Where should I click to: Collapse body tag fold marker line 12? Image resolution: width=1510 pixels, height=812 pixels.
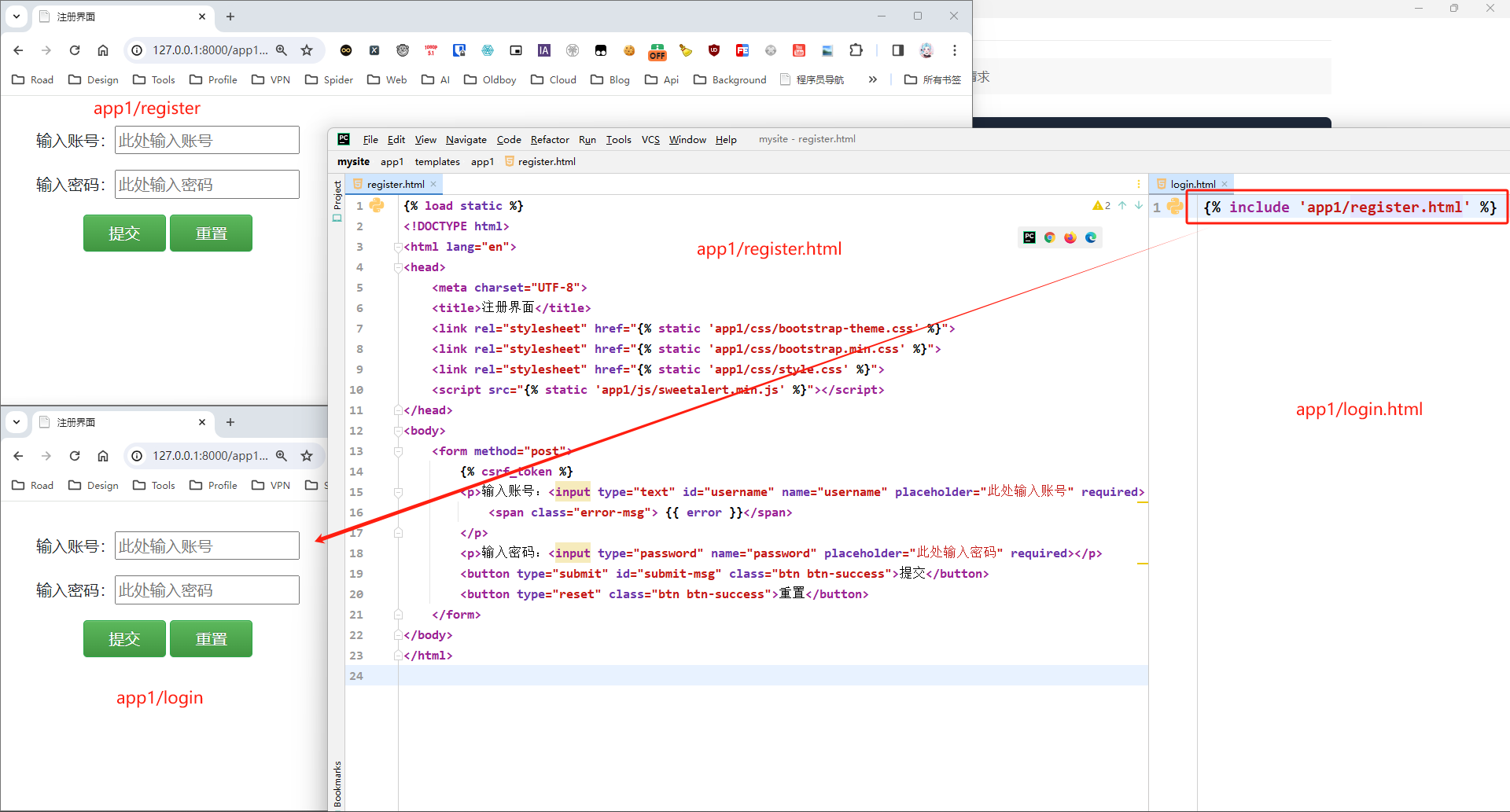pyautogui.click(x=398, y=431)
